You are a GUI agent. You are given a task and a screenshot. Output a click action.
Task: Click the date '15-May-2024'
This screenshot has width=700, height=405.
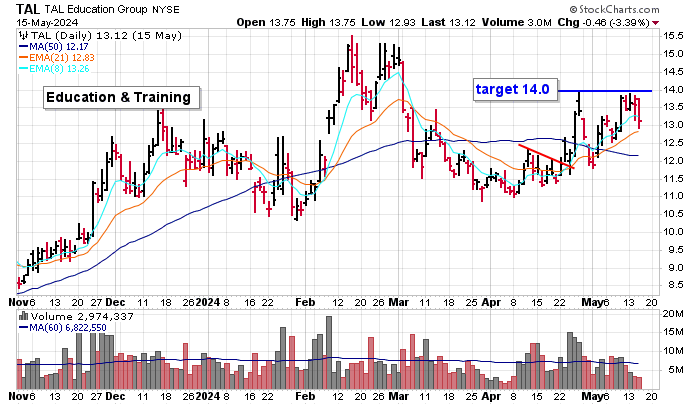[x=47, y=22]
